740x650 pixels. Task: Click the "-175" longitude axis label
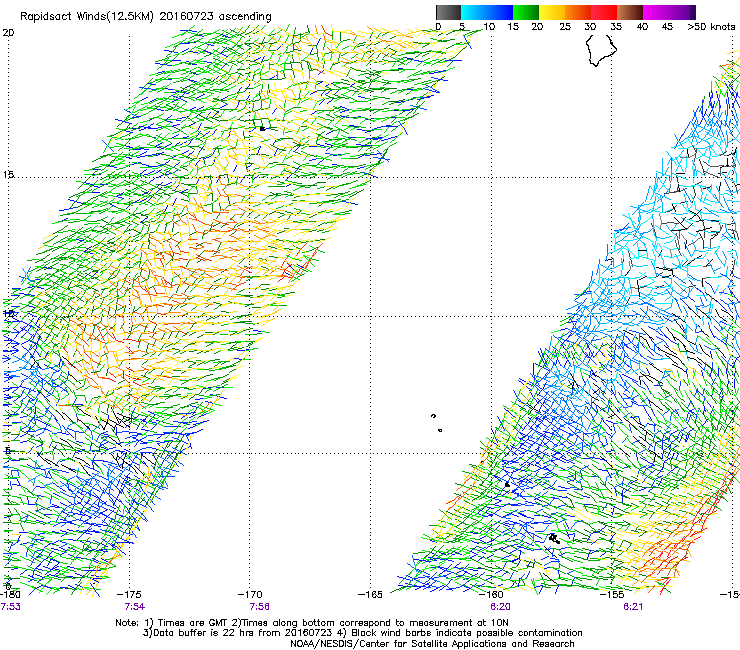pyautogui.click(x=129, y=594)
